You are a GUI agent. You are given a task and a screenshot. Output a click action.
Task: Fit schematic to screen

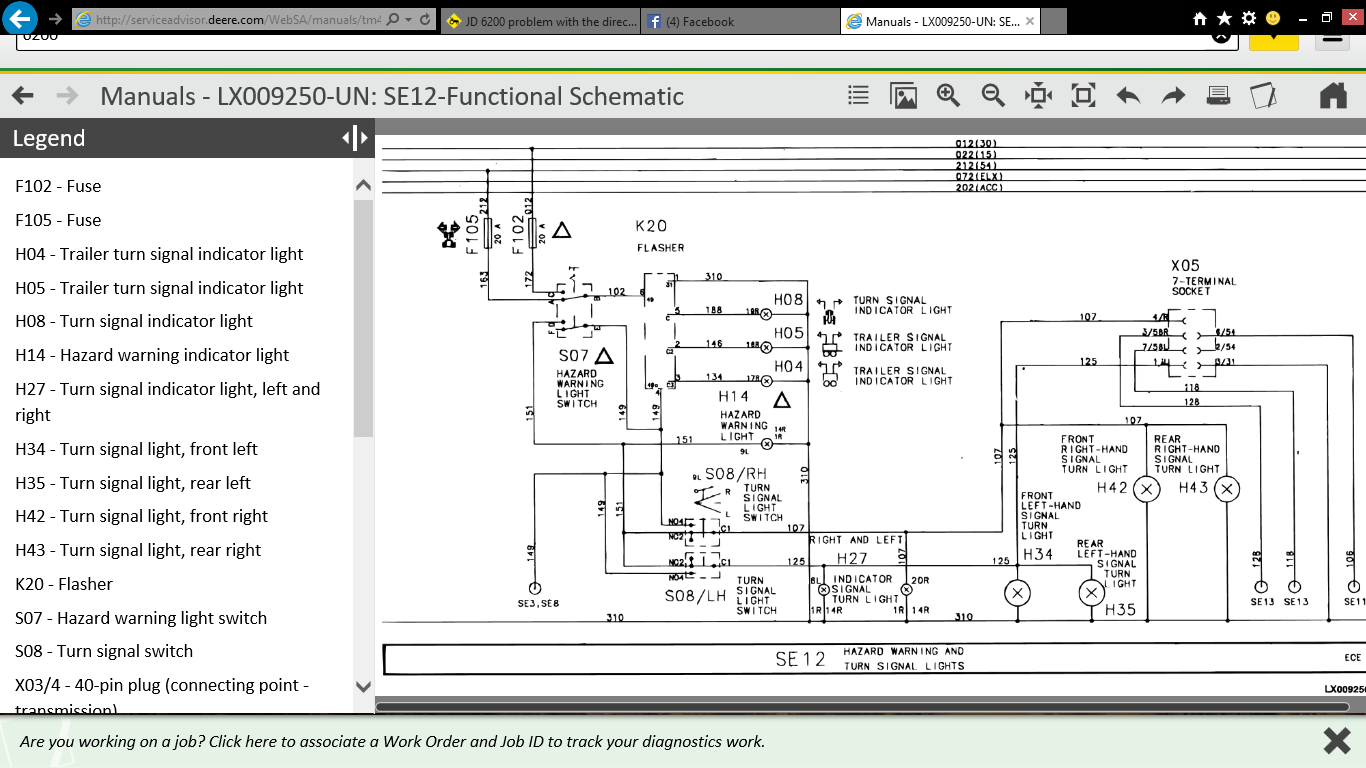click(1083, 96)
